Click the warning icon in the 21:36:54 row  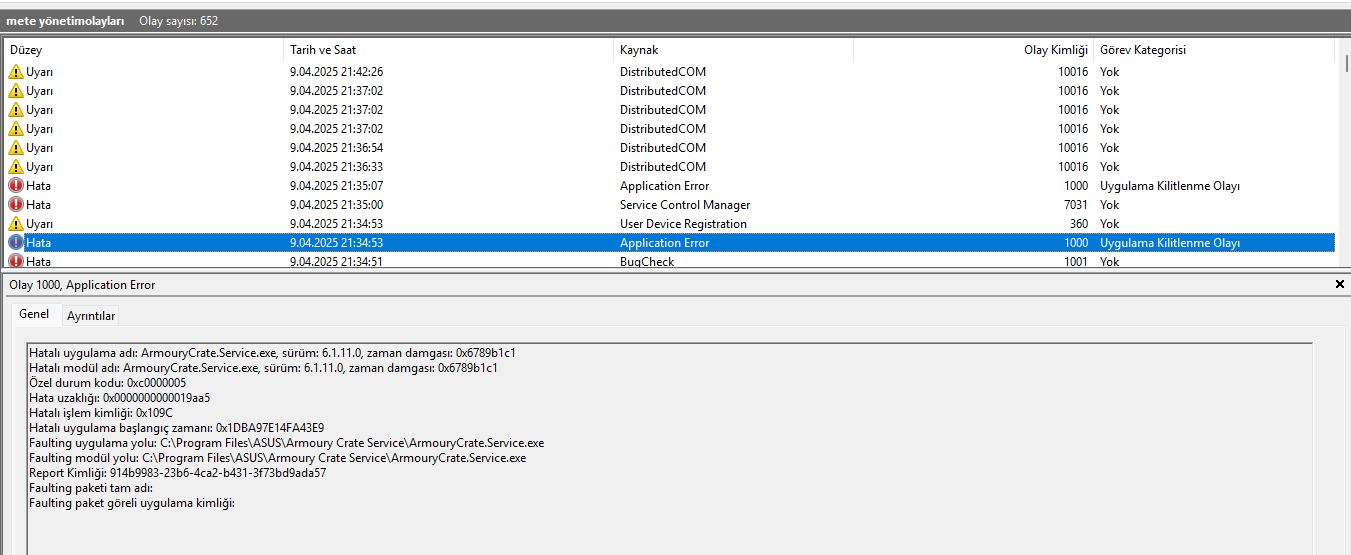(15, 148)
